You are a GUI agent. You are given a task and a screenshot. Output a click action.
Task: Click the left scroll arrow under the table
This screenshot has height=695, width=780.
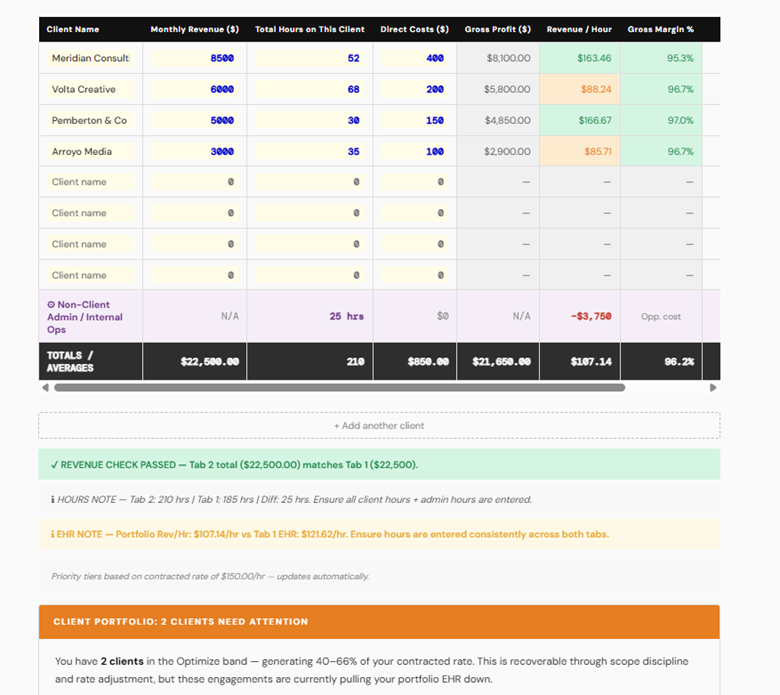[45, 387]
